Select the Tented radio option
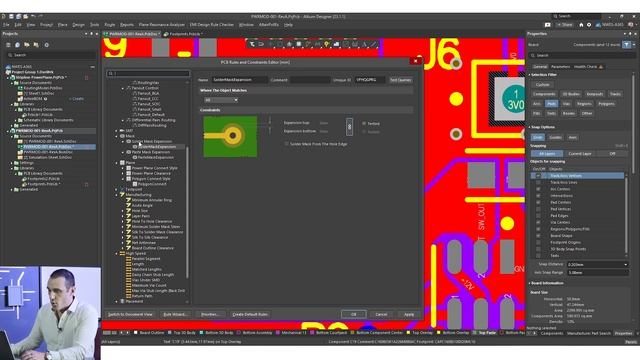 [x=364, y=123]
